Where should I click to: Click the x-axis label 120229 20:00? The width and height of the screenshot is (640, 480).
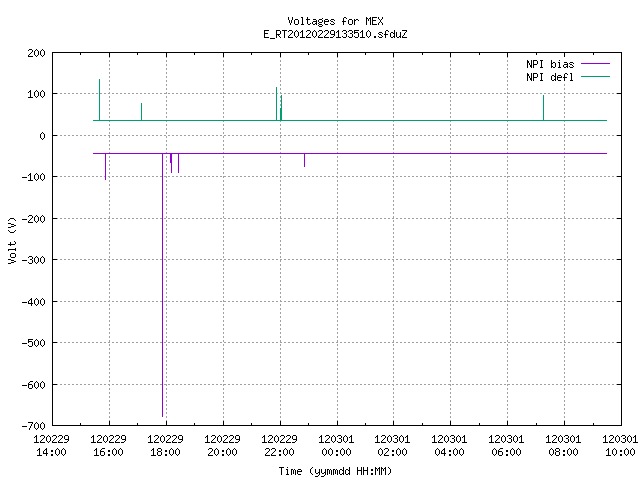click(x=222, y=446)
